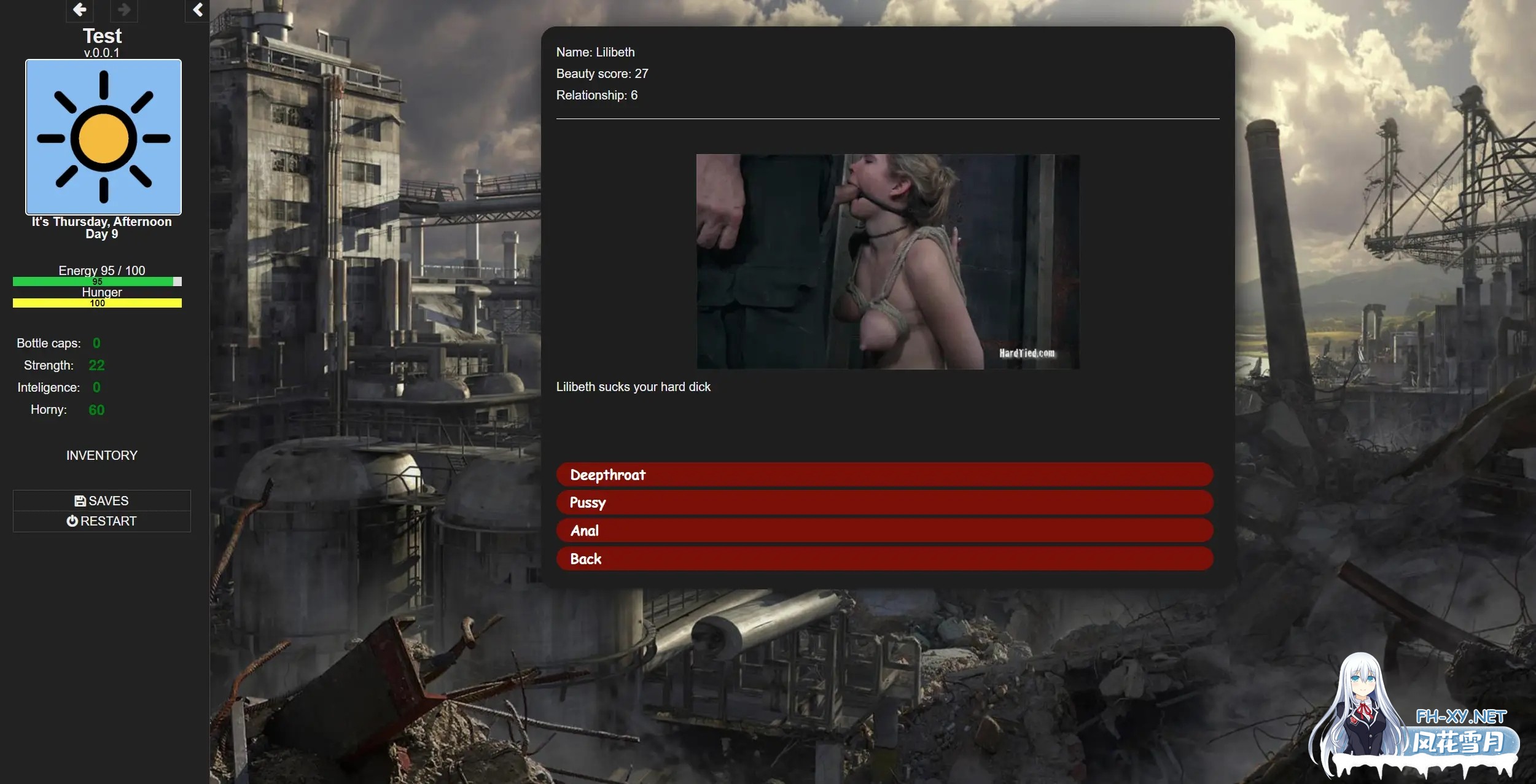Image resolution: width=1536 pixels, height=784 pixels.
Task: Click the Strength stat value 22
Action: (96, 365)
